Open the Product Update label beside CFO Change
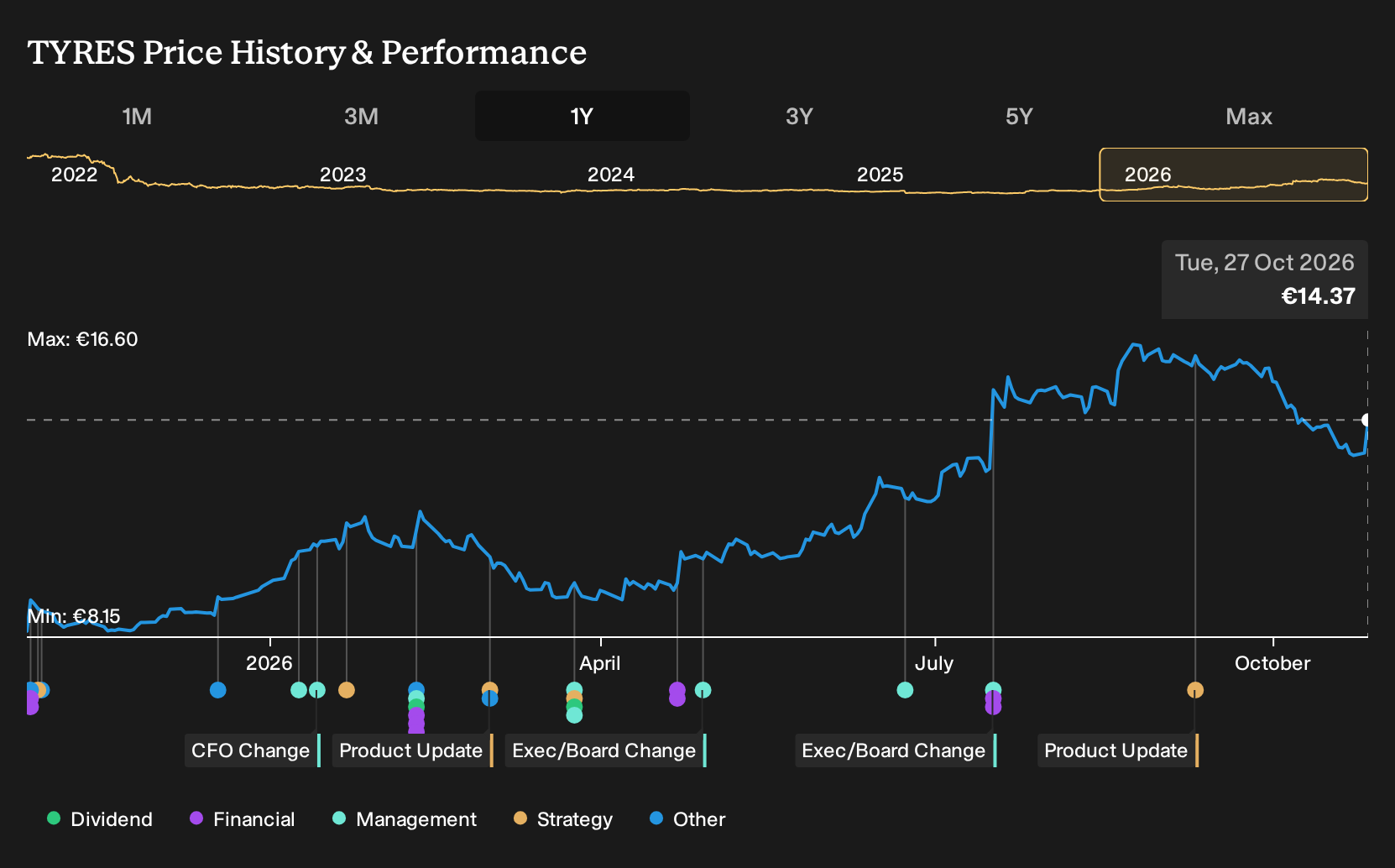 tap(412, 750)
